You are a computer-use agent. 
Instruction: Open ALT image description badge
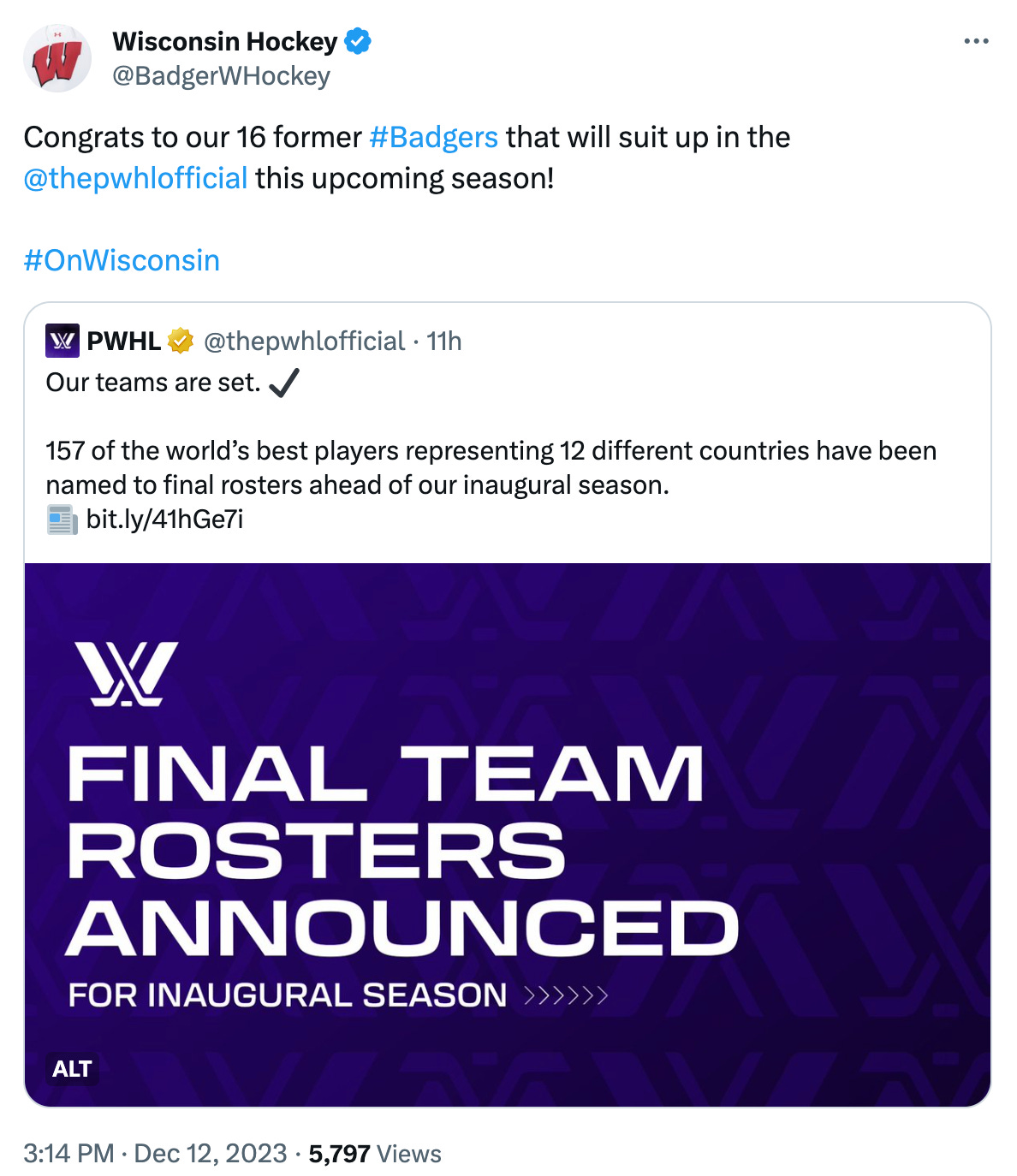(x=72, y=1069)
